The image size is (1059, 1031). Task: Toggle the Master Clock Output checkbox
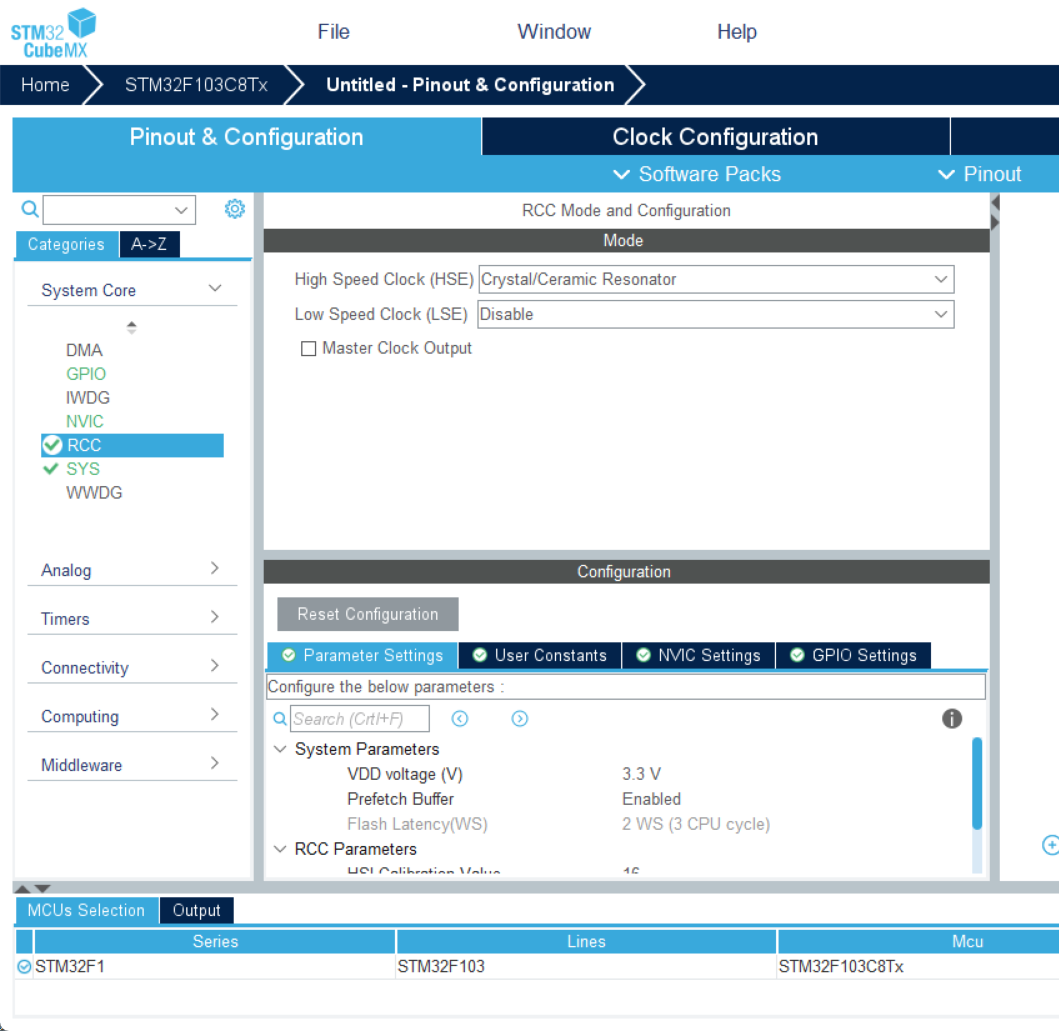308,348
